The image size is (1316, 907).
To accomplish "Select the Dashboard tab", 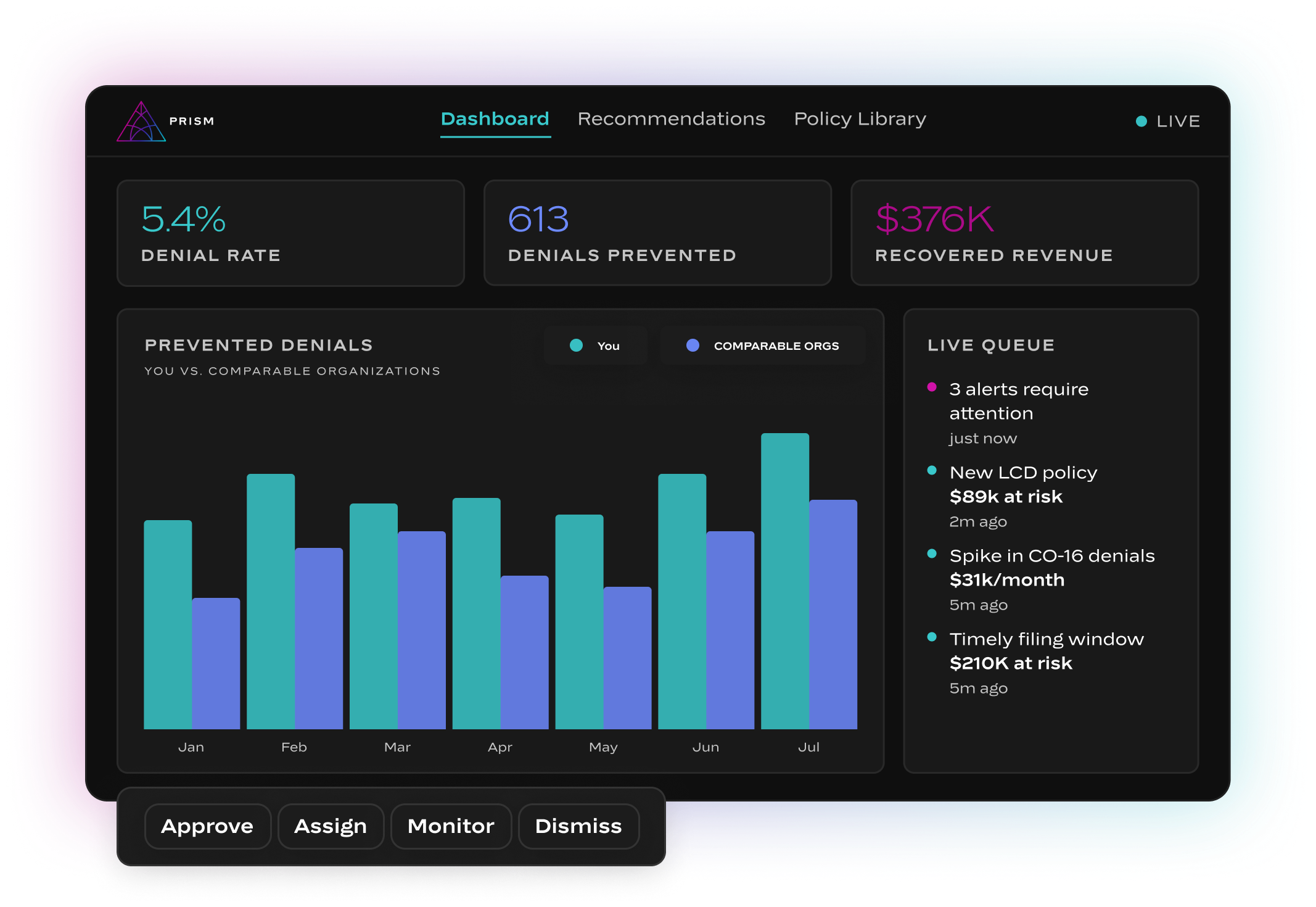I will click(495, 119).
